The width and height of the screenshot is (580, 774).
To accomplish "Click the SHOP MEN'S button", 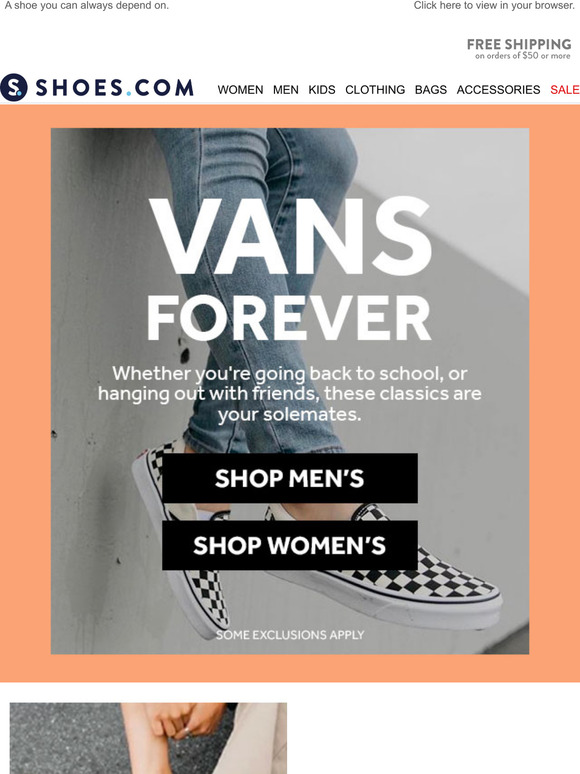I will tap(290, 478).
